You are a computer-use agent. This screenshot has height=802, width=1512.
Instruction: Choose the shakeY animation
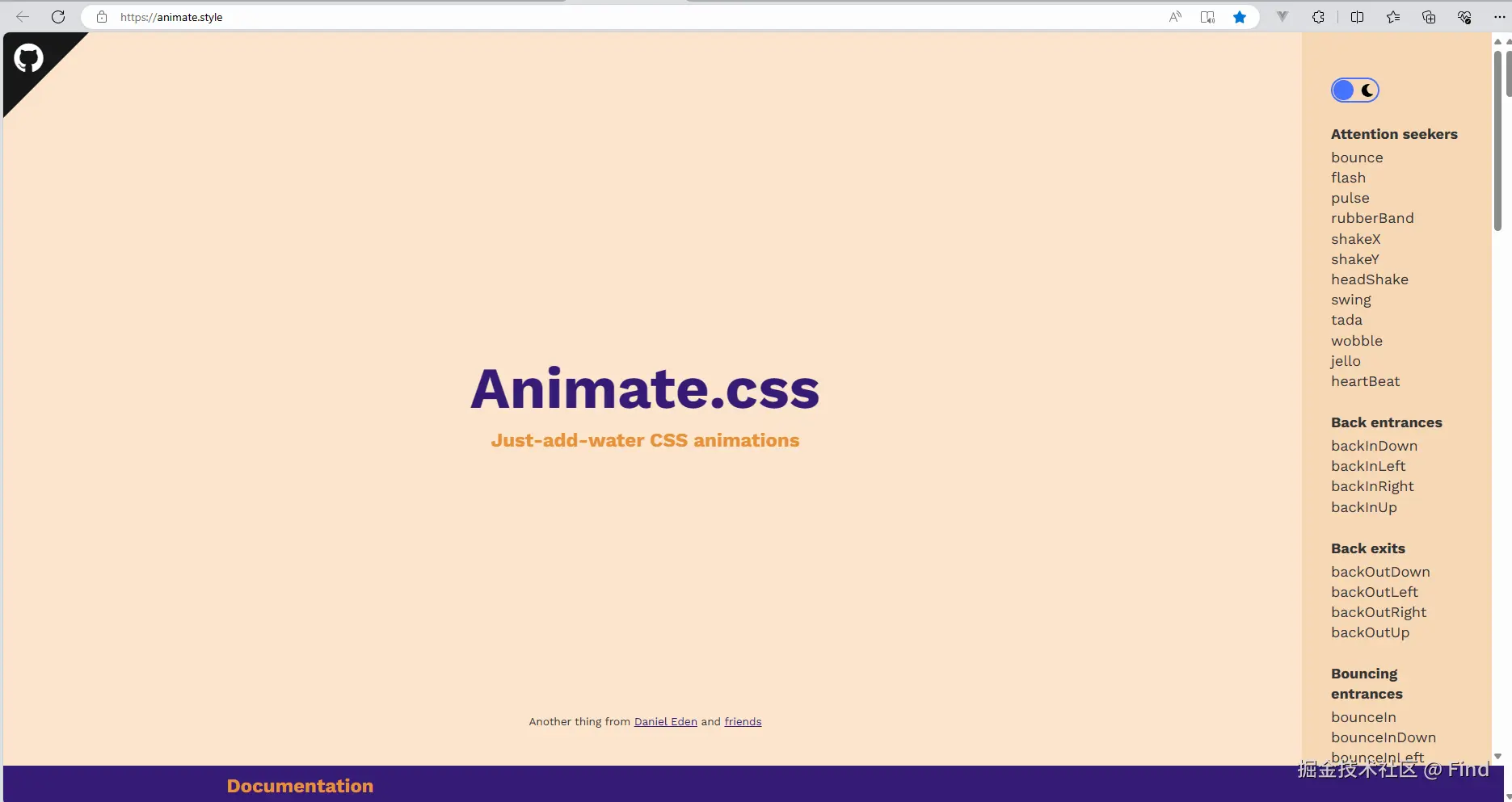tap(1355, 259)
